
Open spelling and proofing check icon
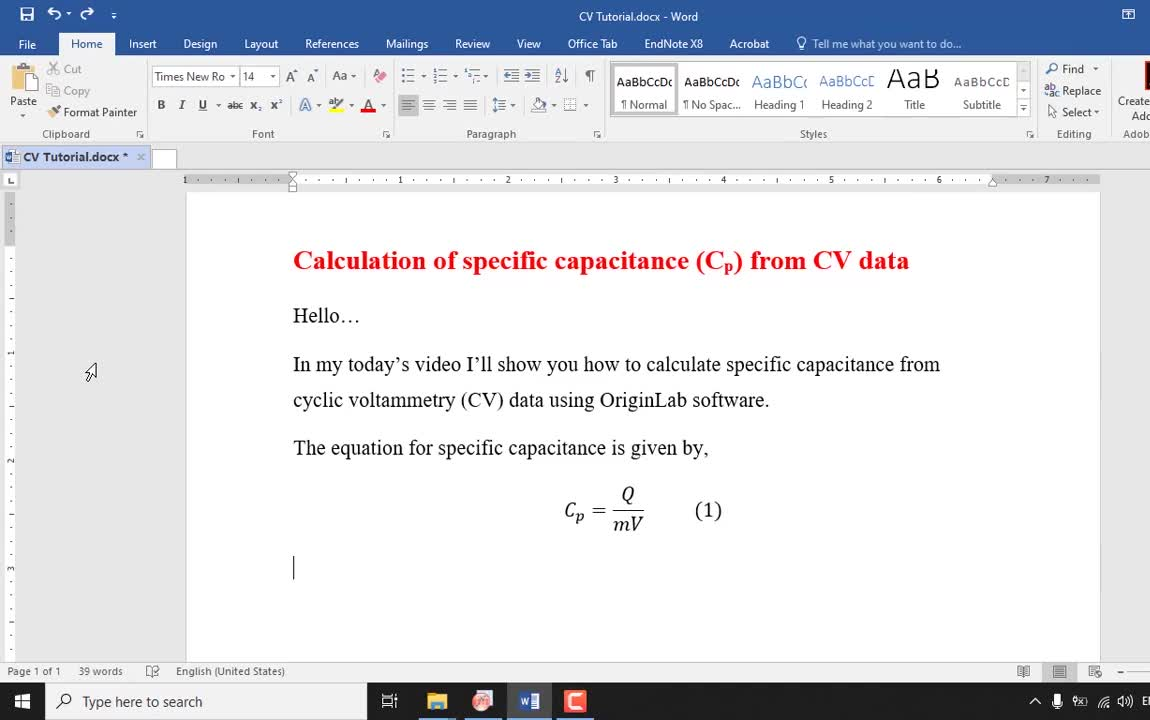coord(152,671)
